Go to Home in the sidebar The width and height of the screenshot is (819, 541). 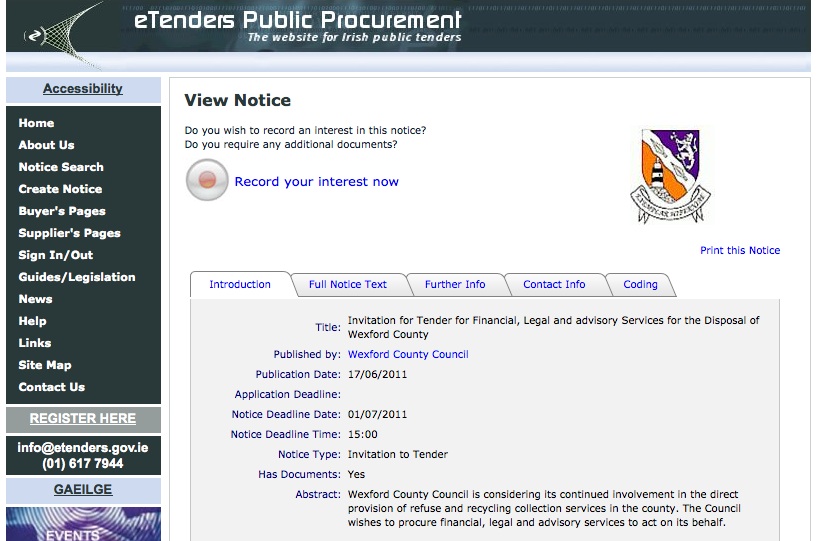[x=36, y=123]
